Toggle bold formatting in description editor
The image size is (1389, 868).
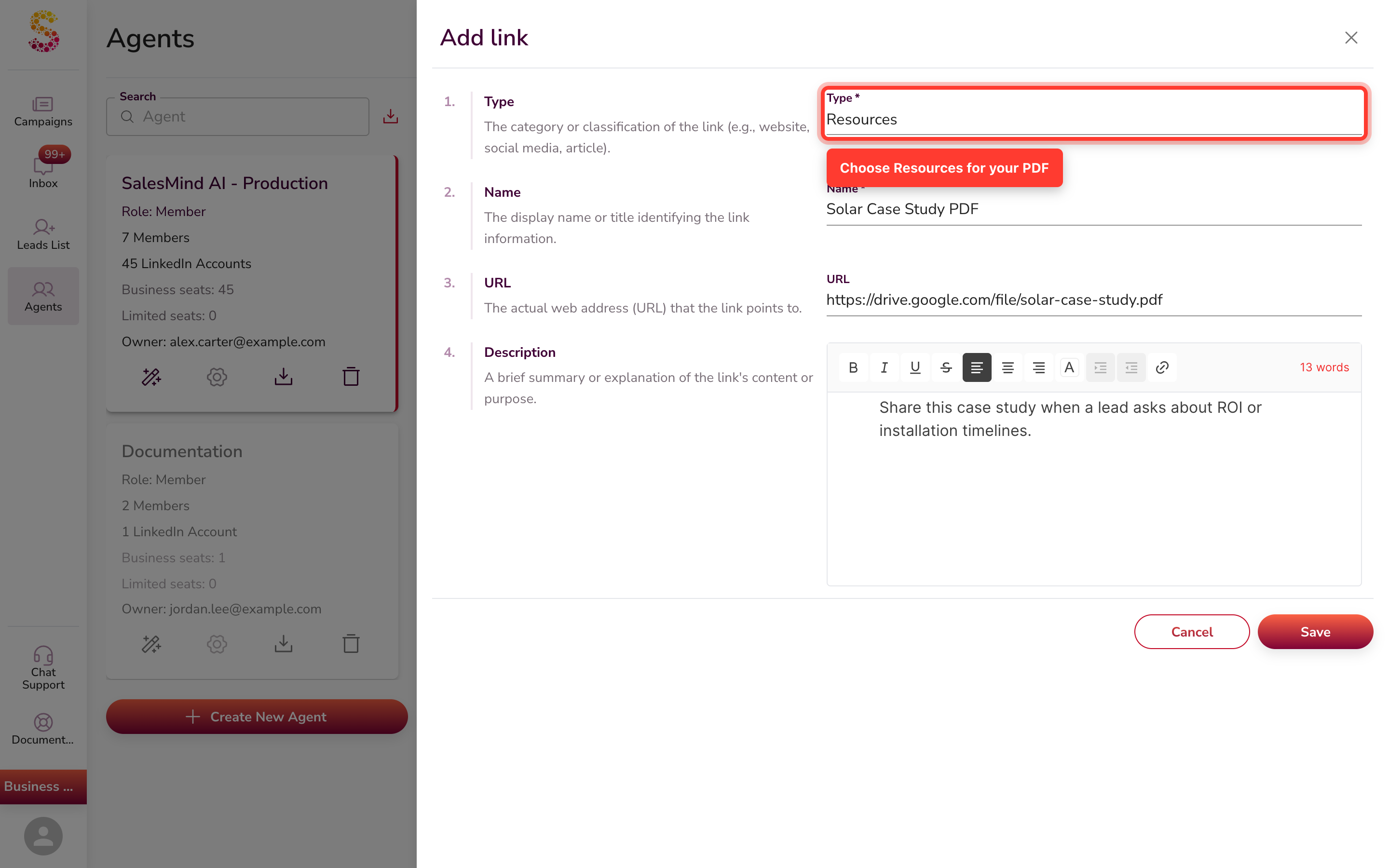tap(854, 367)
